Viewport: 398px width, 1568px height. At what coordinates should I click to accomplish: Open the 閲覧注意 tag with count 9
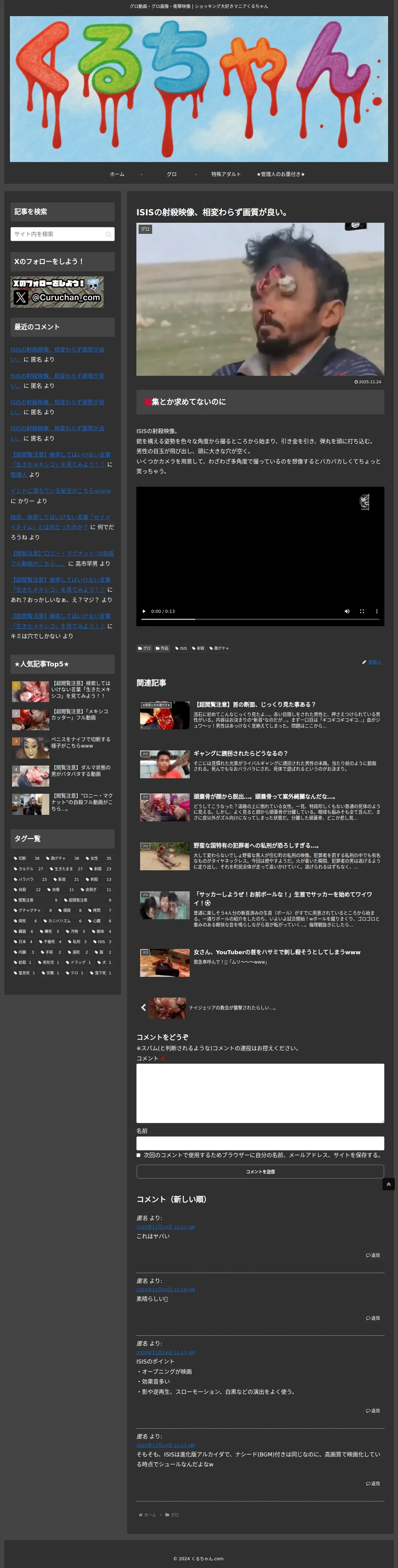[x=35, y=900]
